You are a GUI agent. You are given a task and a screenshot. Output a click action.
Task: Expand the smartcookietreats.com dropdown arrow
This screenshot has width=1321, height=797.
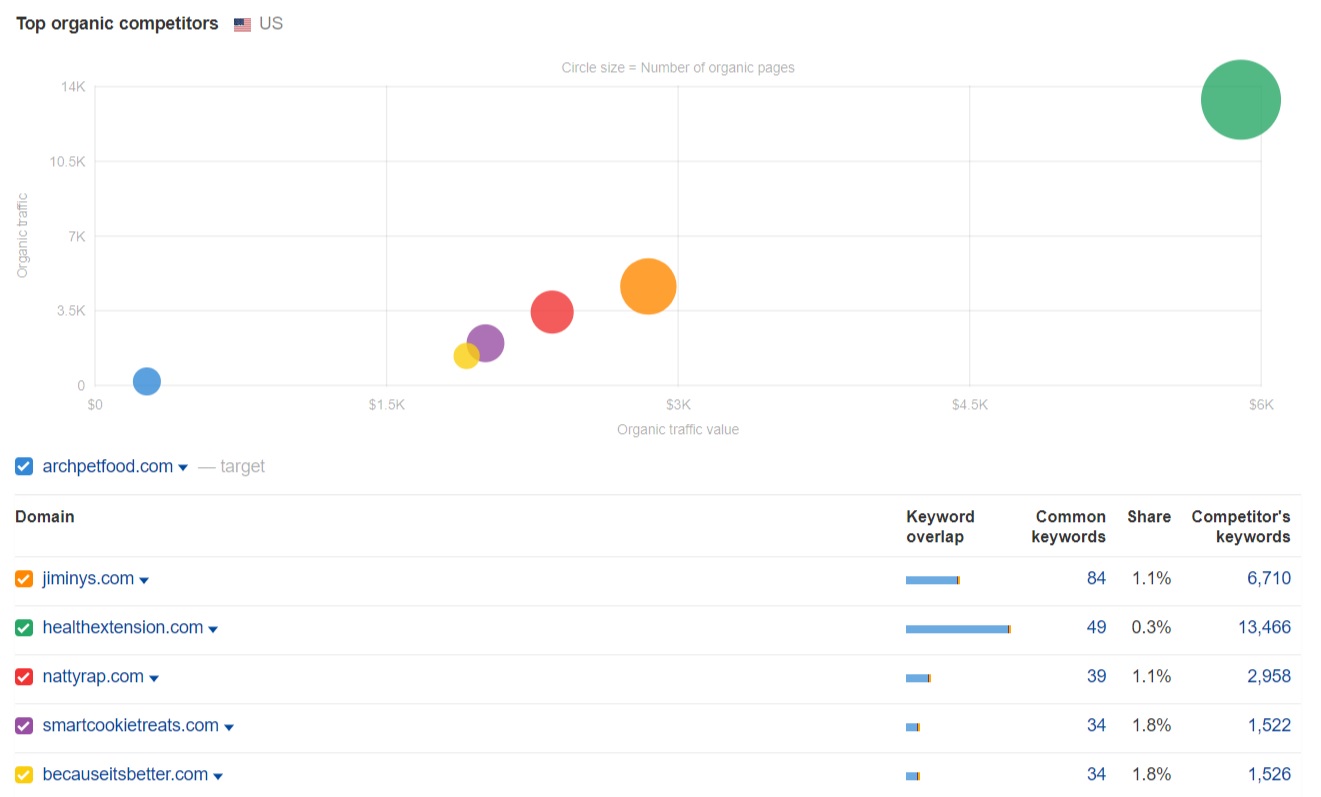(x=229, y=728)
